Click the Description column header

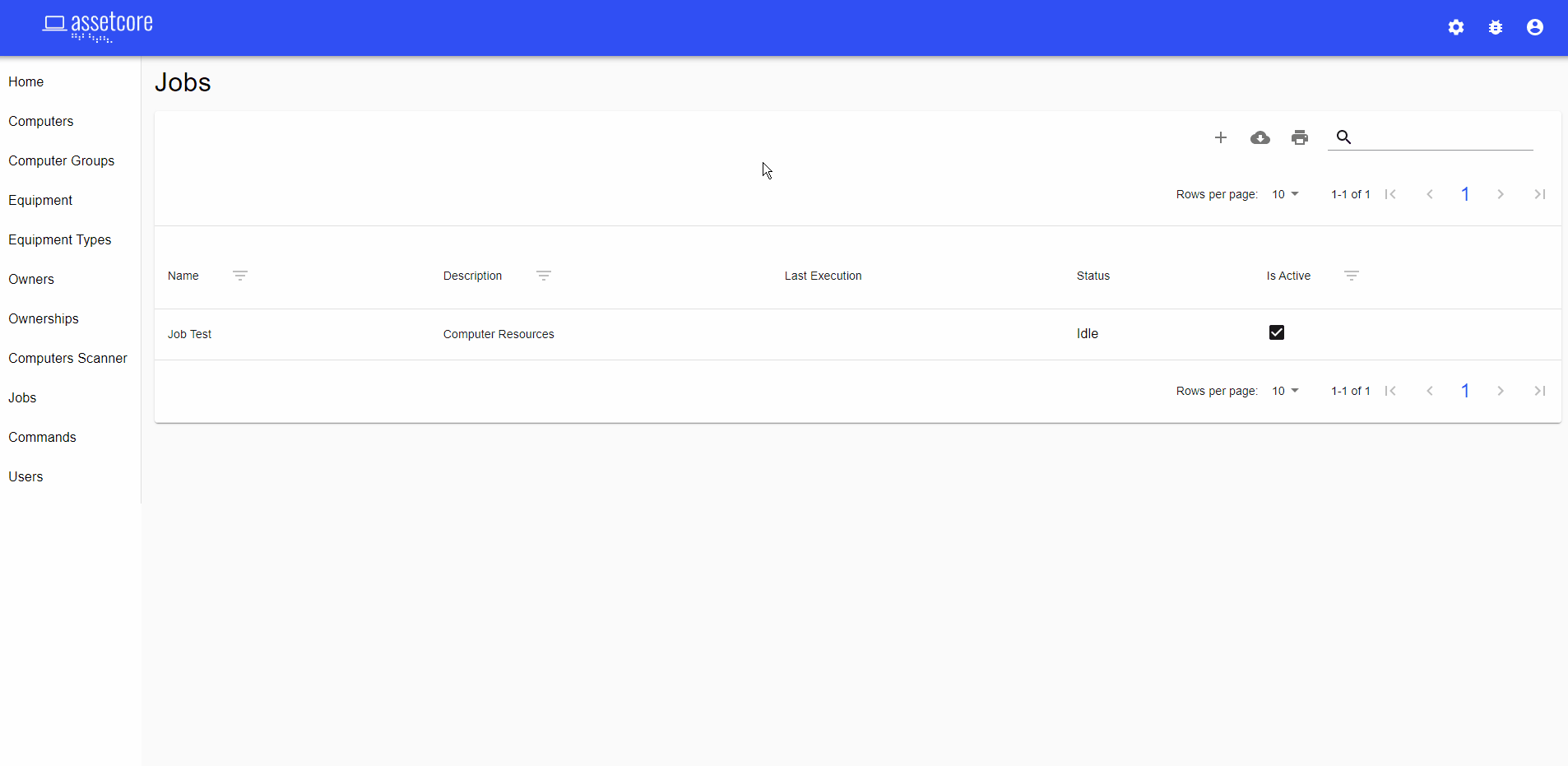click(x=472, y=276)
